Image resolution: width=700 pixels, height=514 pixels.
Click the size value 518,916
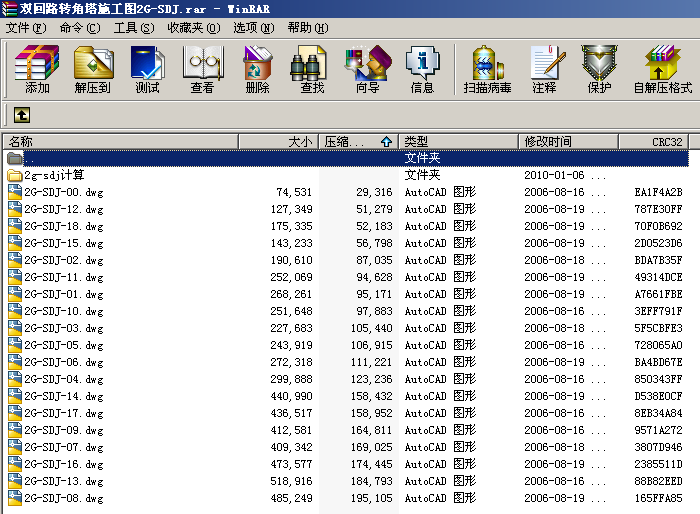coord(292,481)
